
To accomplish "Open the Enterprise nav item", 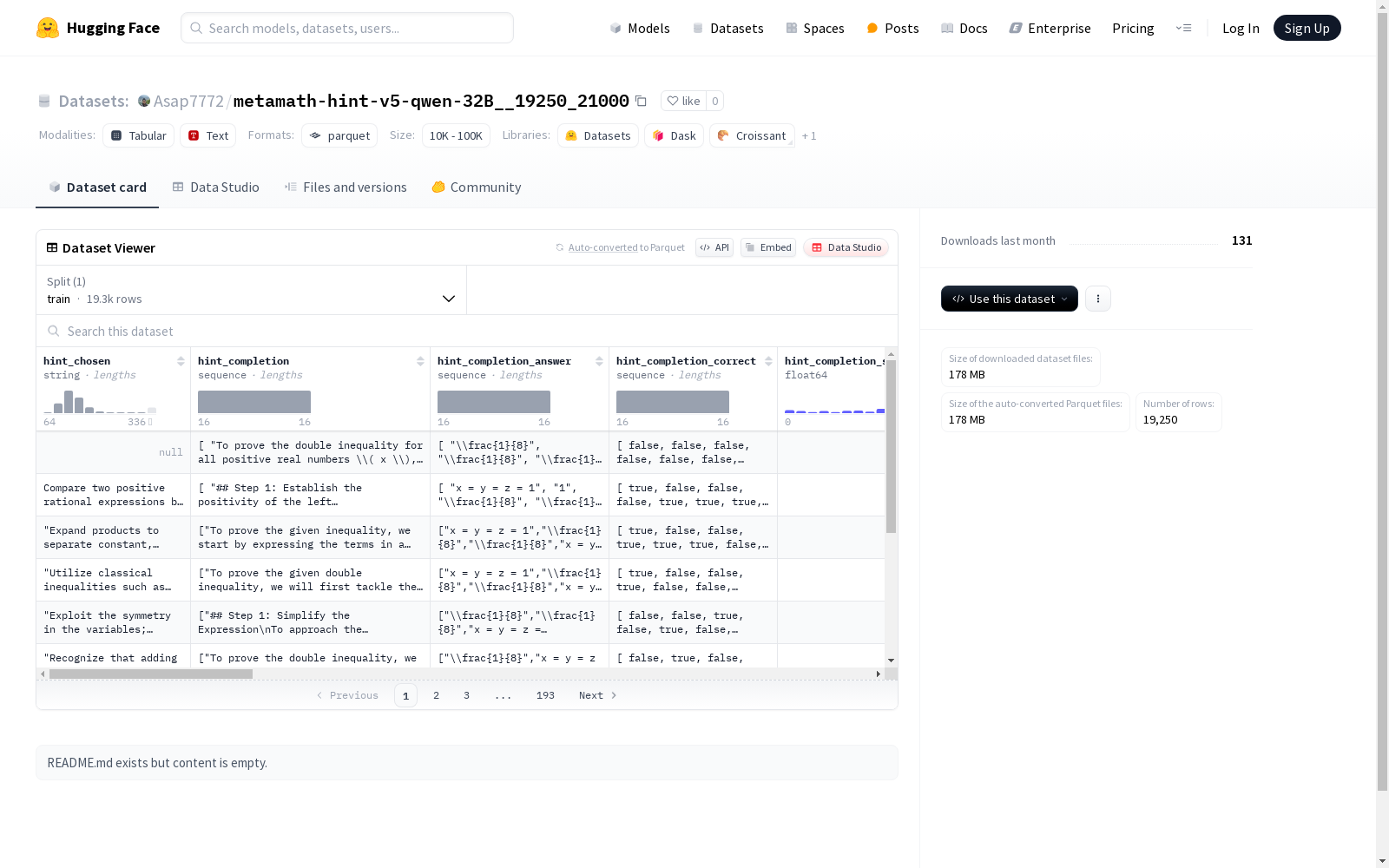I will (x=1050, y=28).
